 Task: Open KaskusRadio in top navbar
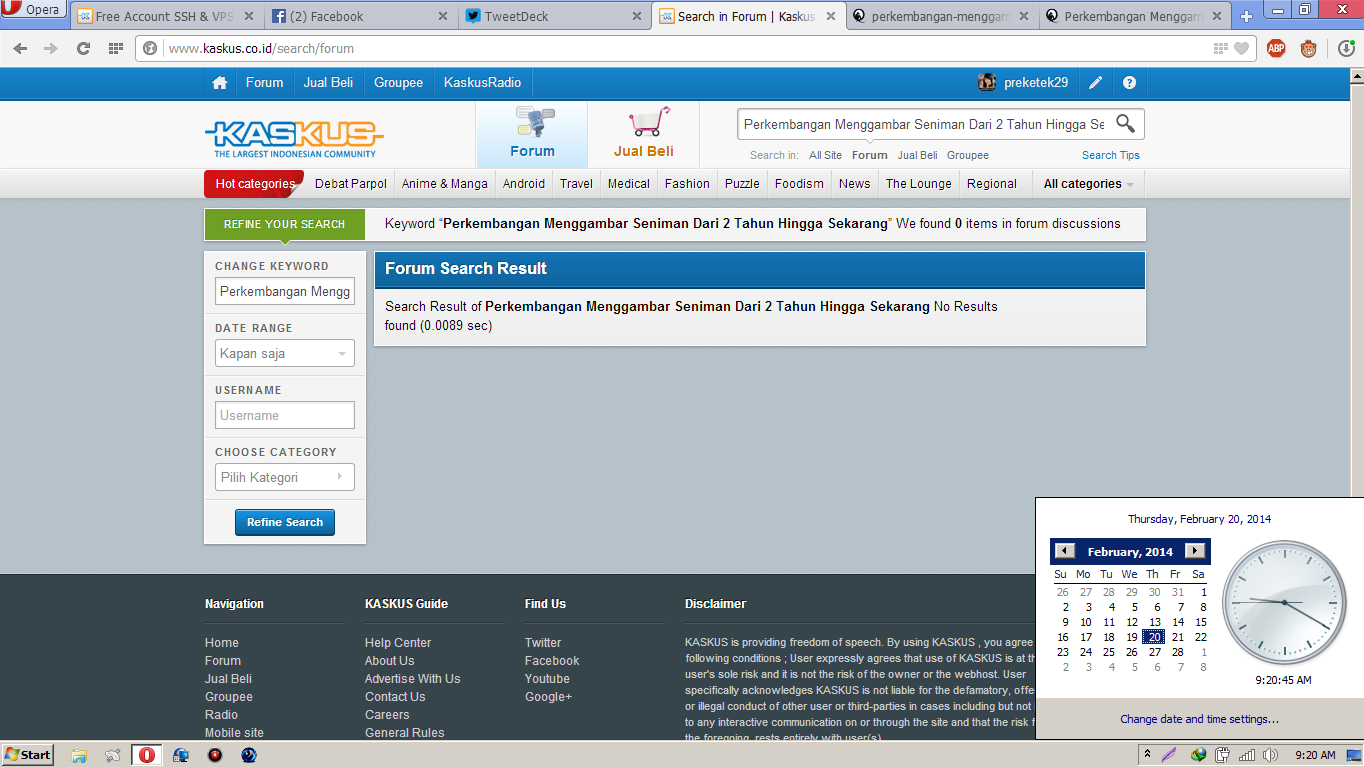[482, 83]
